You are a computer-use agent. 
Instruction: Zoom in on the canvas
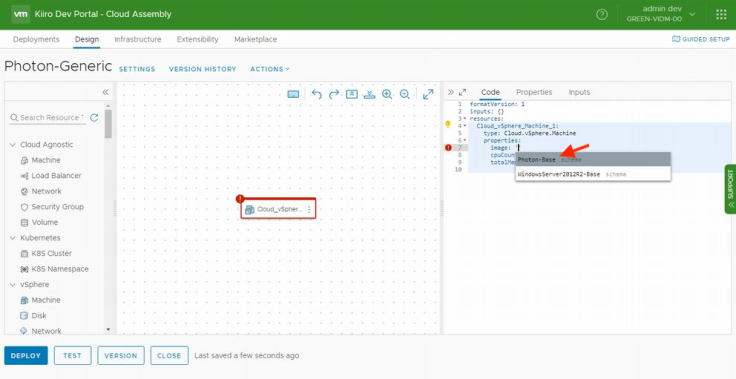click(x=387, y=94)
